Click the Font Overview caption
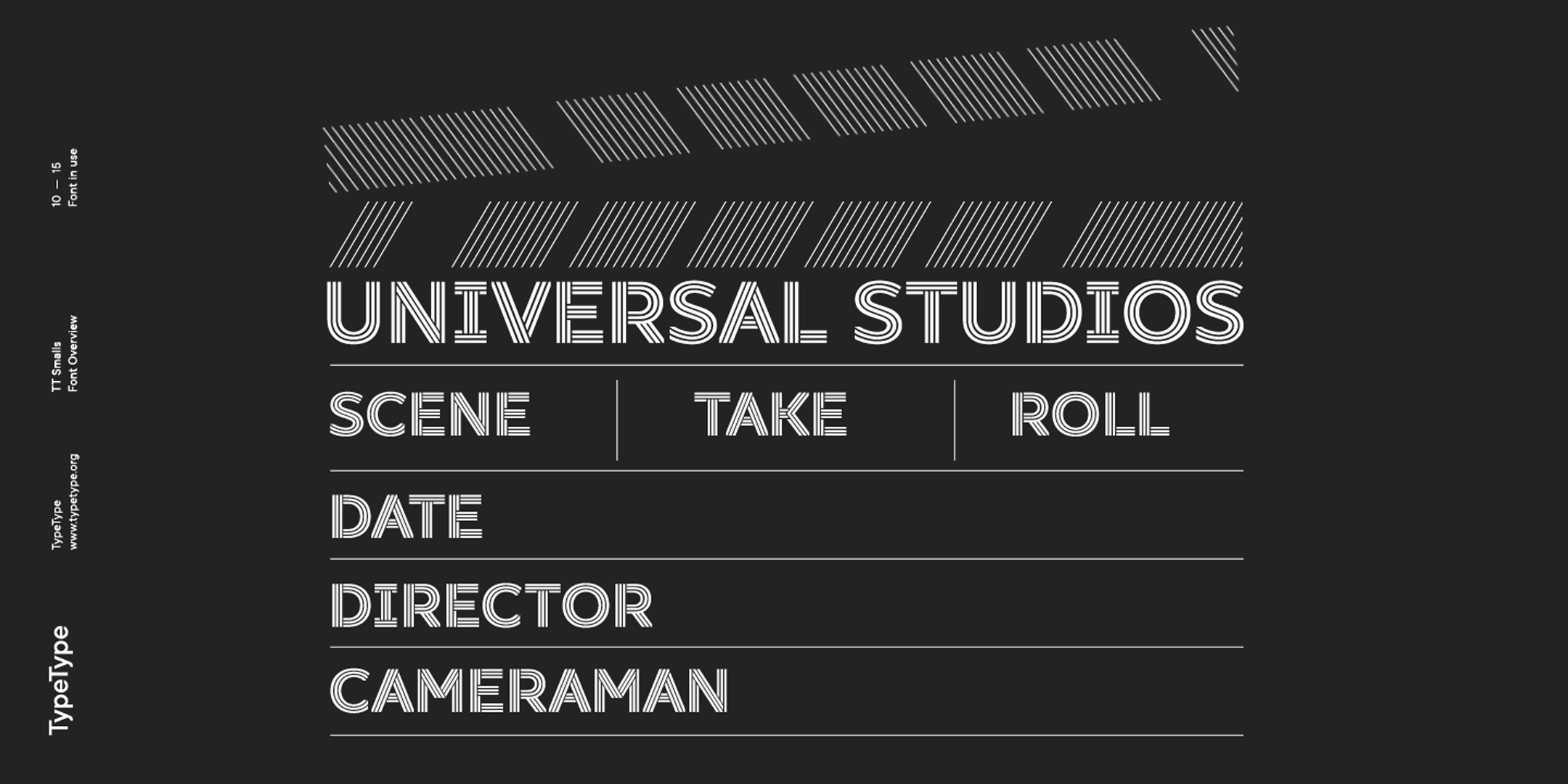This screenshot has width=1568, height=784. [73, 354]
